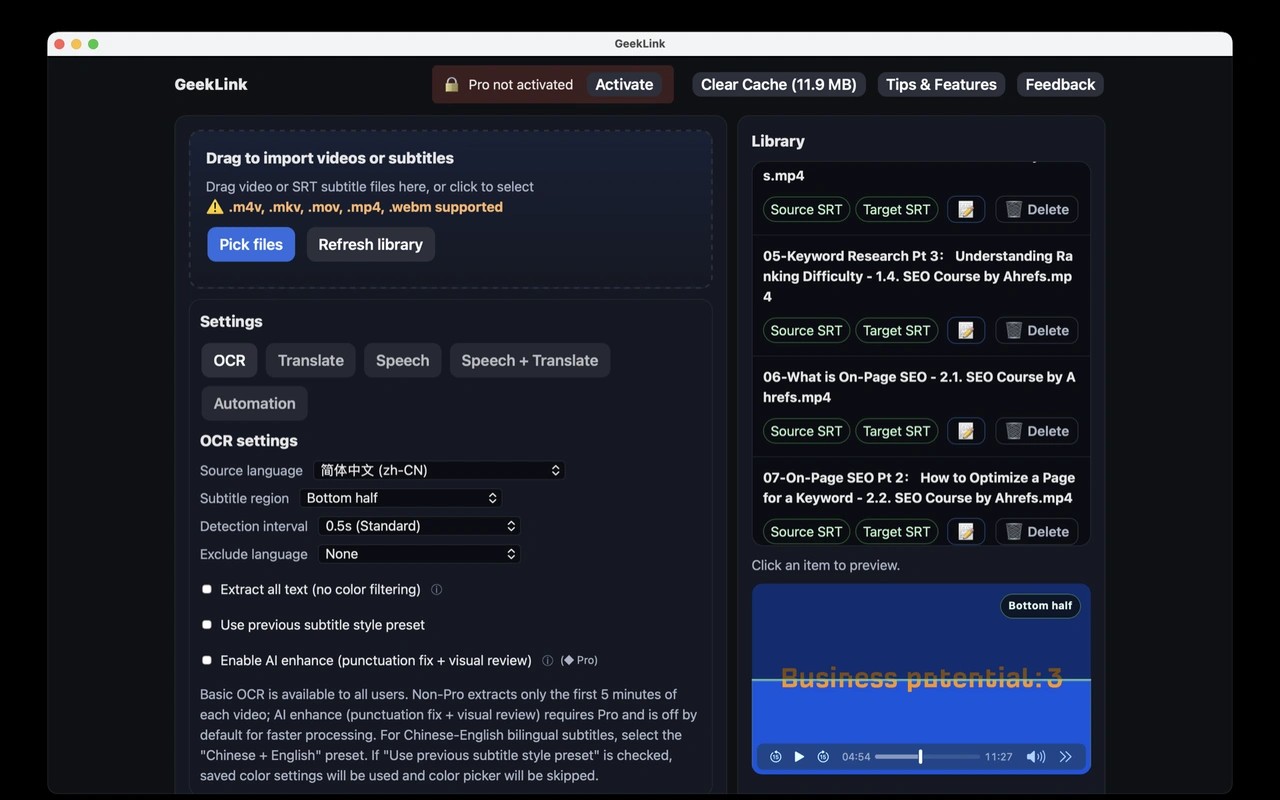Skip forward 15 seconds in the preview
Screen dimensions: 1280x800
click(x=823, y=757)
